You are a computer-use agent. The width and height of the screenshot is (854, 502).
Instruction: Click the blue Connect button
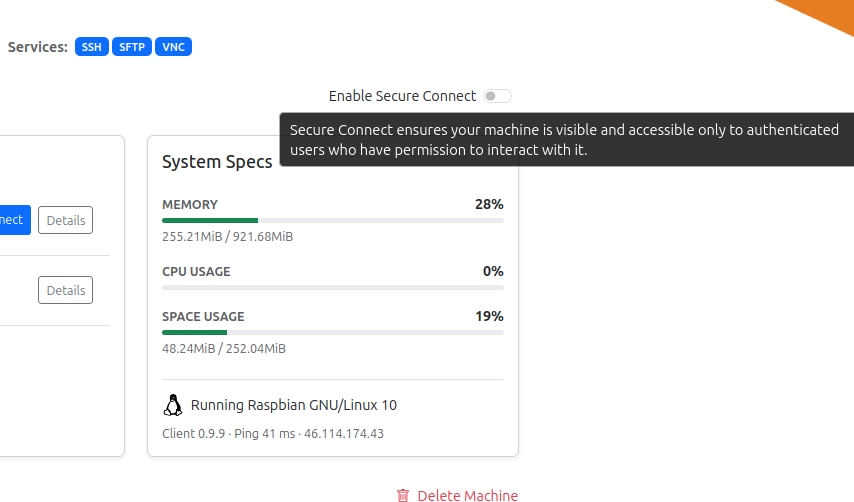[x=14, y=220]
